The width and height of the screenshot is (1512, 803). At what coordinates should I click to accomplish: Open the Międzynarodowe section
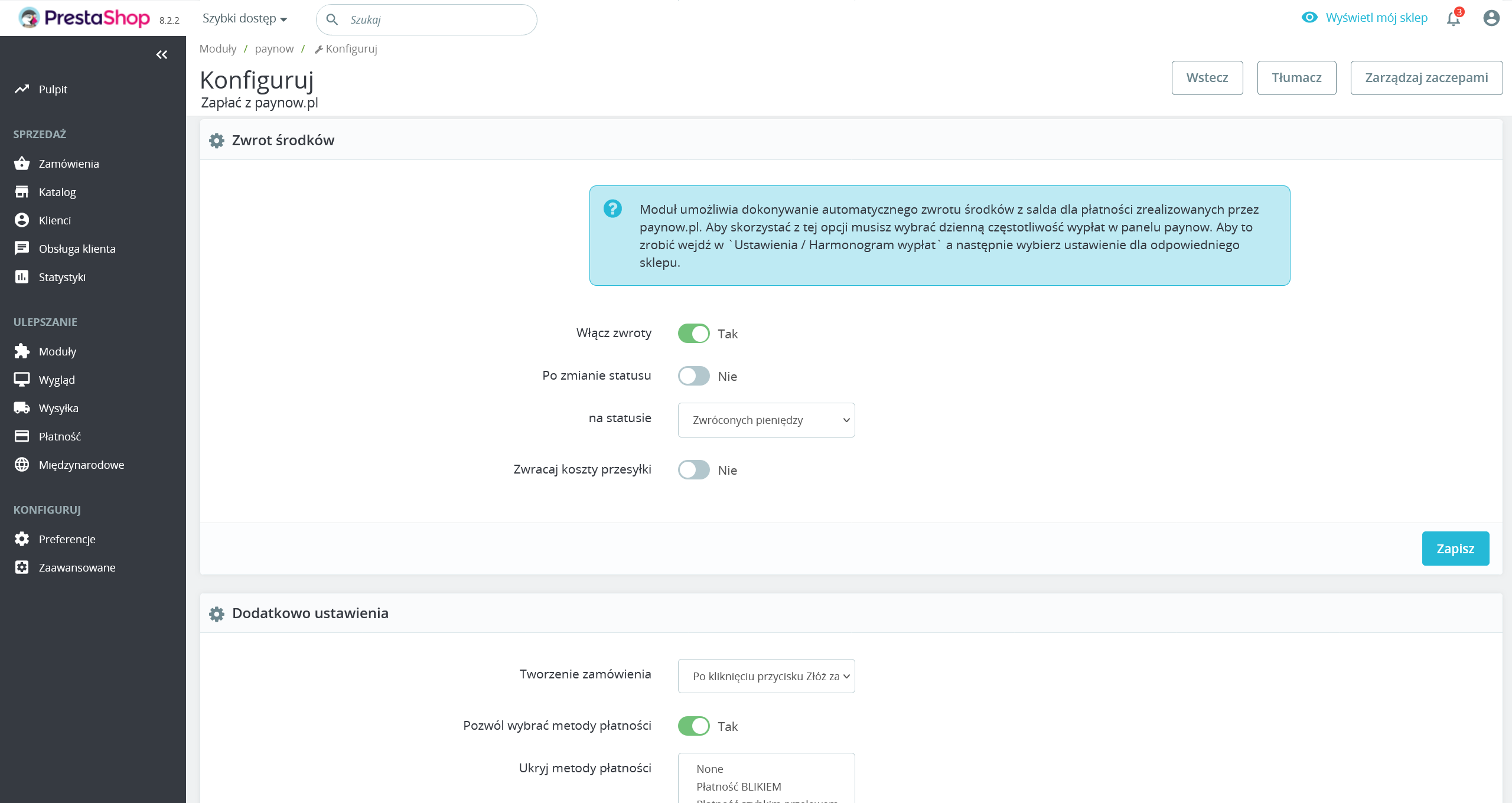pos(81,465)
